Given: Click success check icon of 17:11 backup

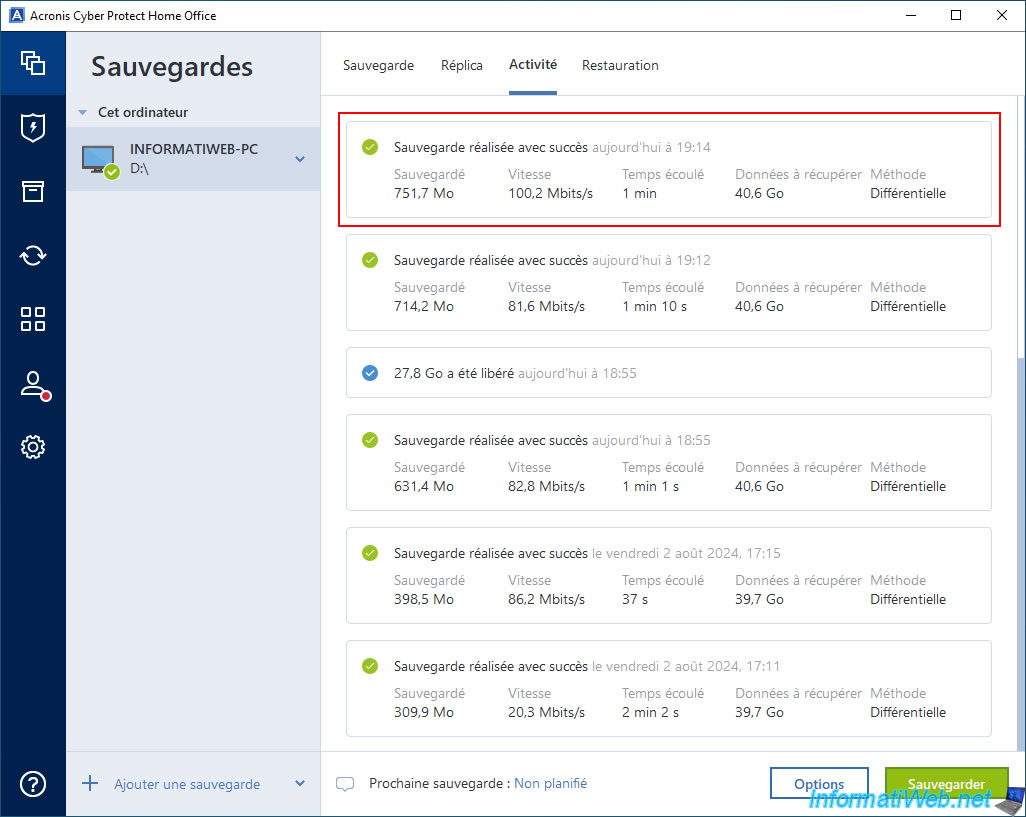Looking at the screenshot, I should (x=370, y=667).
